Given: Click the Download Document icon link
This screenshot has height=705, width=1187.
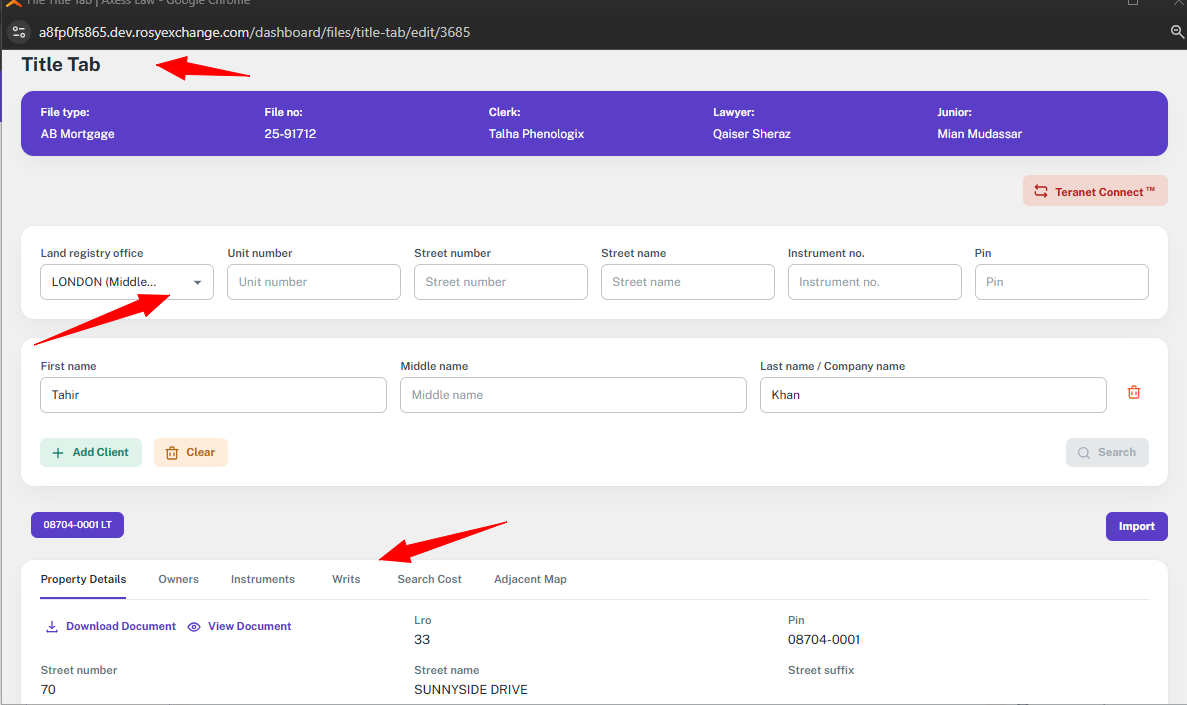Looking at the screenshot, I should pyautogui.click(x=52, y=627).
